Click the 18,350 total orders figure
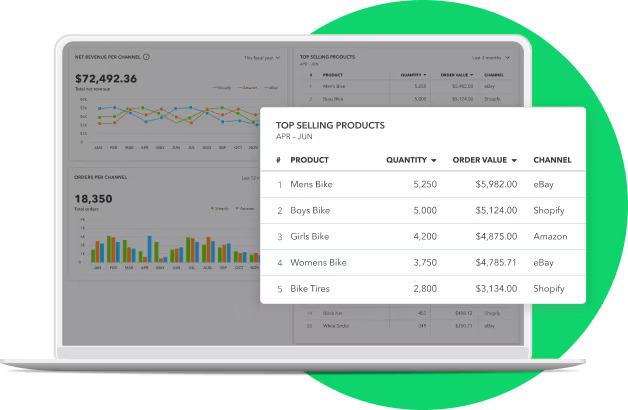The height and width of the screenshot is (410, 628). 95,199
